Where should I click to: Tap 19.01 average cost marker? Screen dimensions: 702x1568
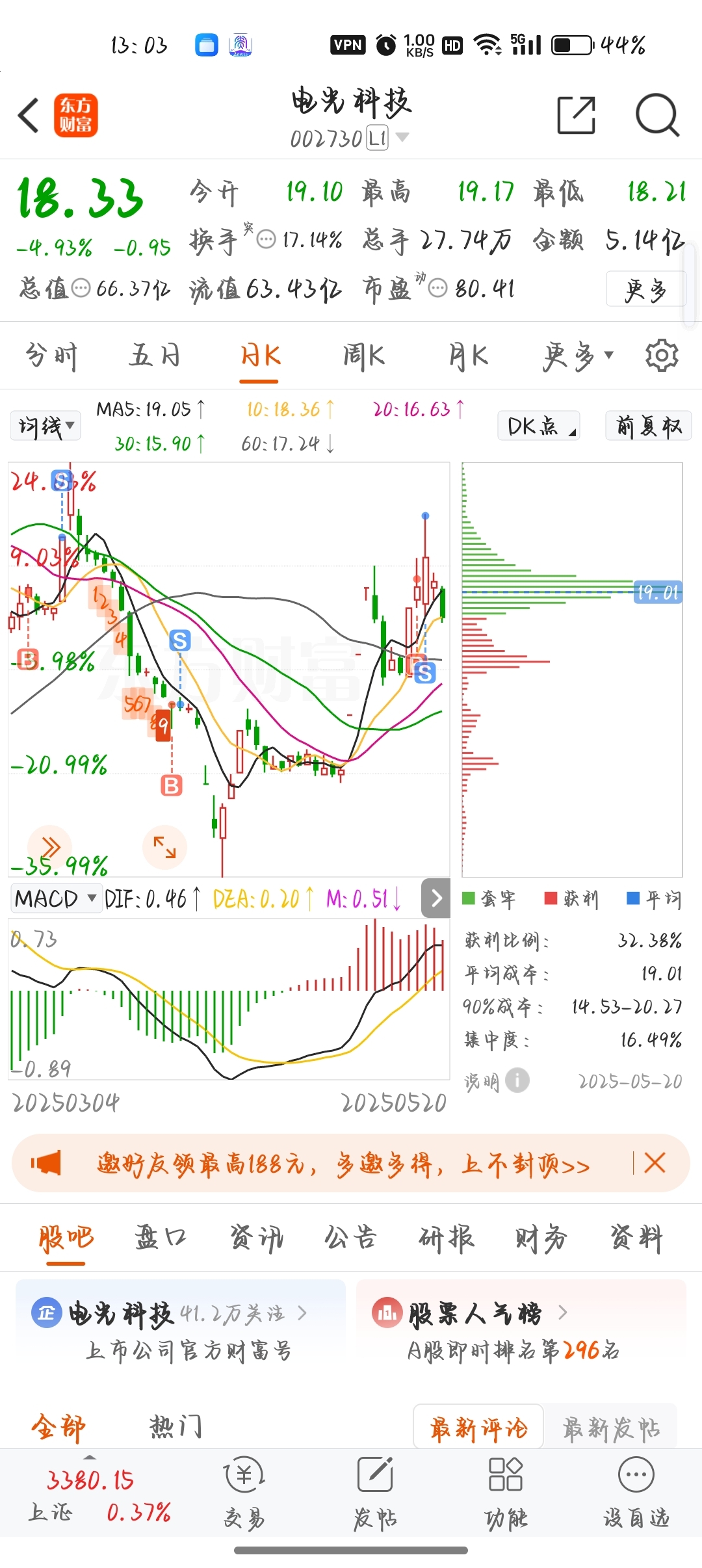(x=658, y=592)
